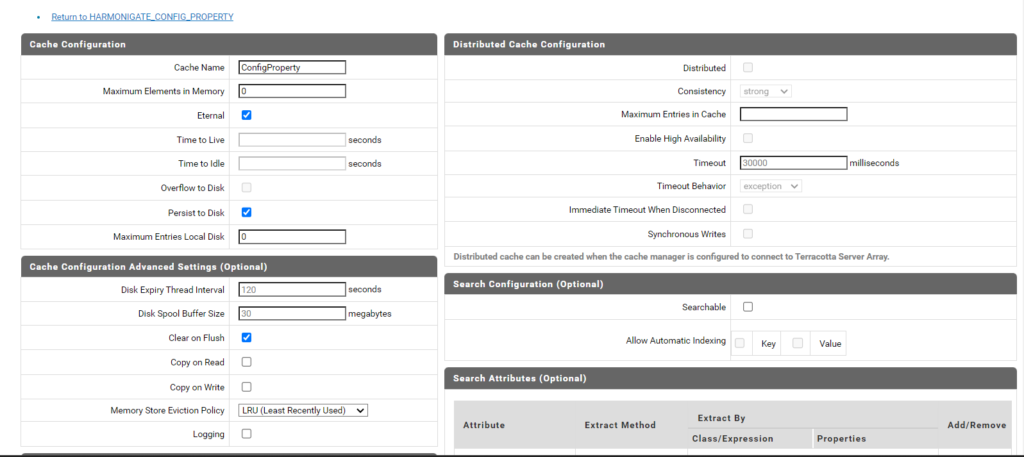Click the Add/Remove column header
This screenshot has width=1024, height=457.
(976, 425)
